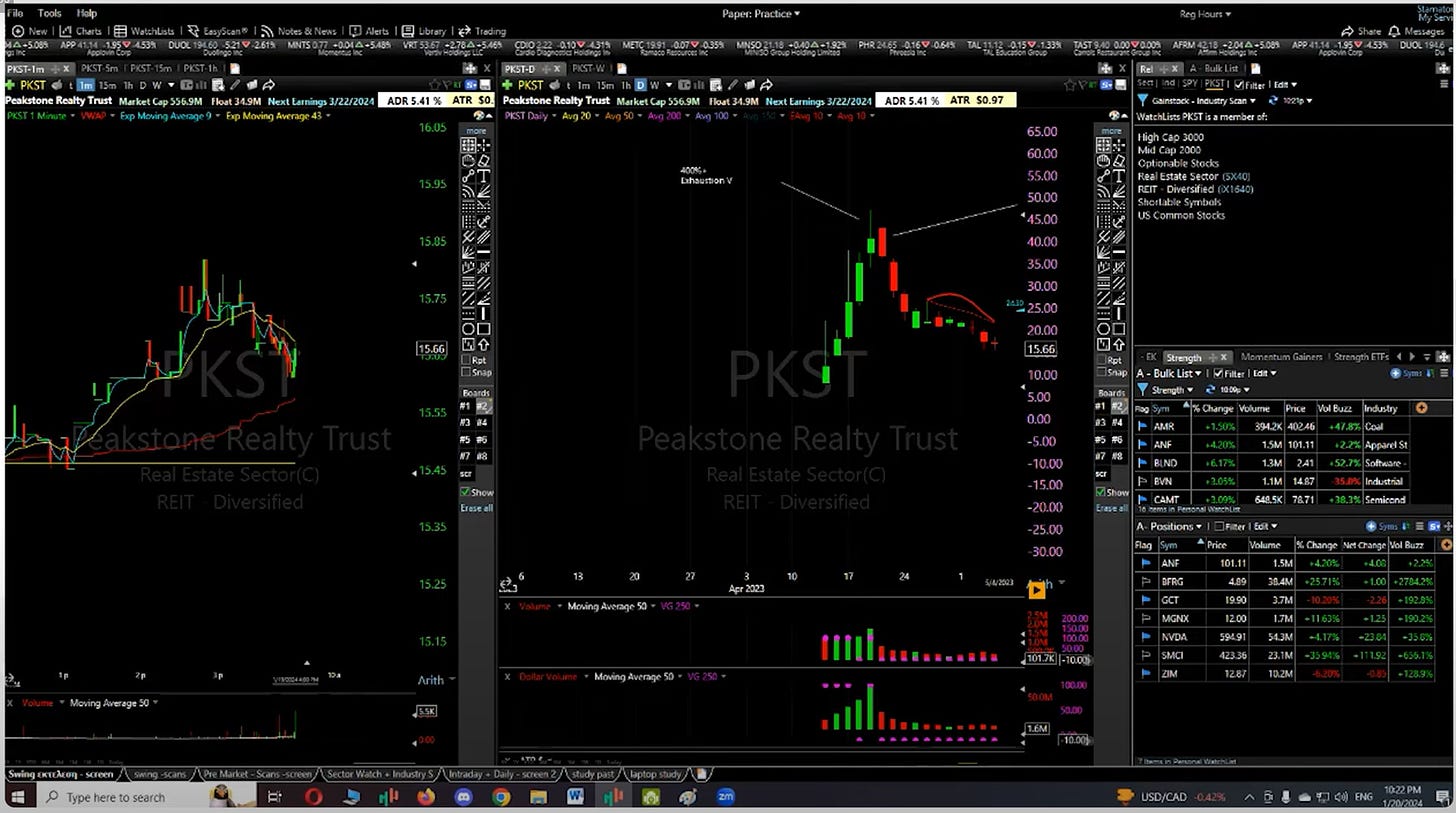
Task: Toggle the Filter checkbox in A - Bulk List panel
Action: 1216,373
